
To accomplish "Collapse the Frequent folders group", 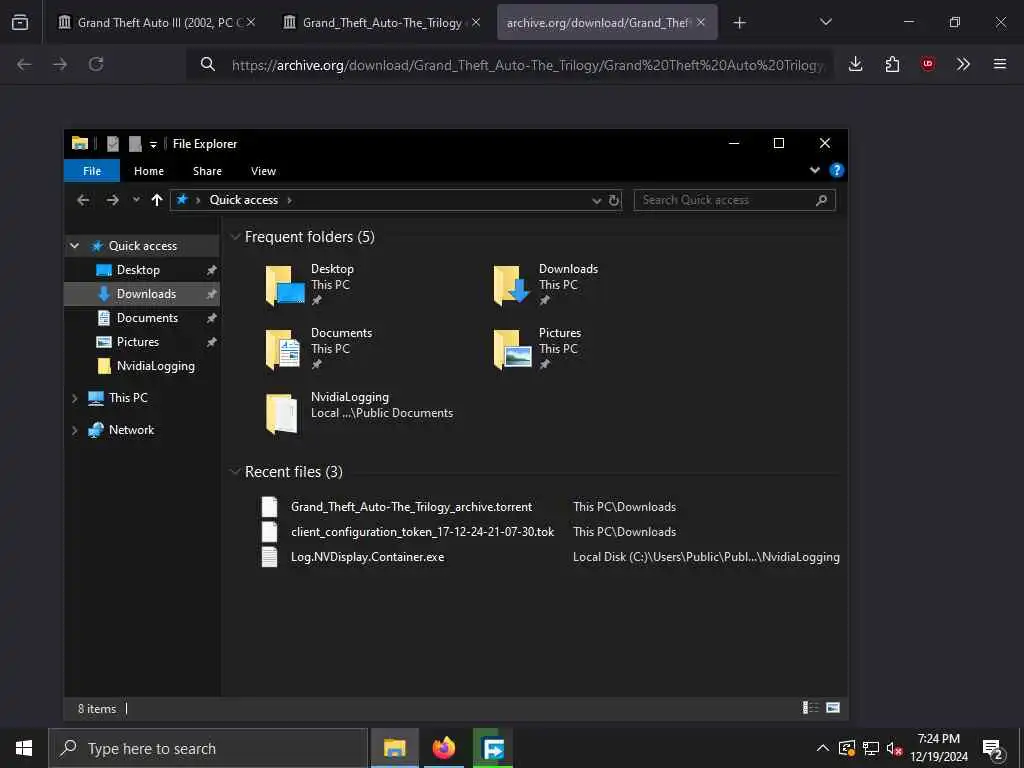I will pos(235,237).
